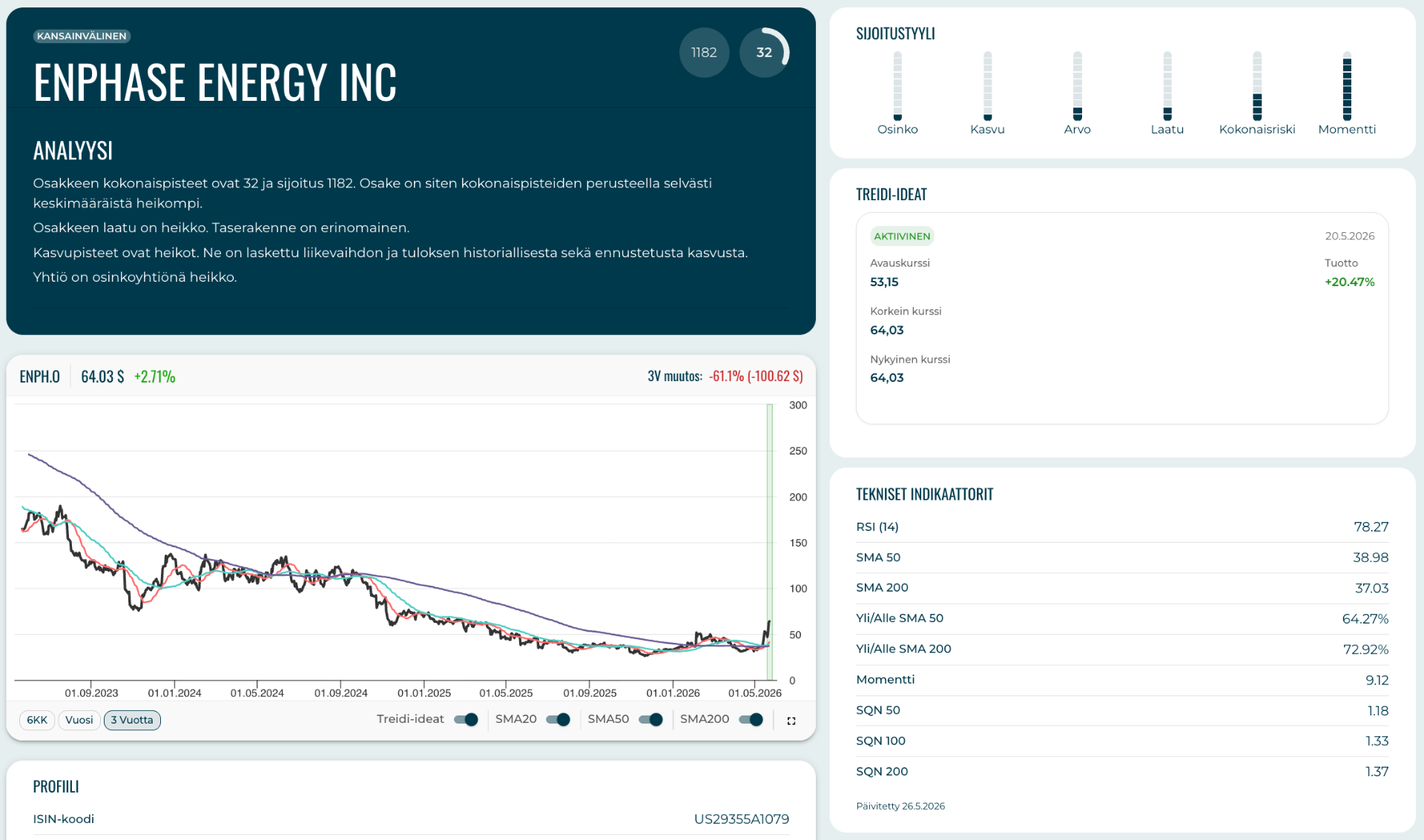Click the green trade idea marker on chart
Screen dimensions: 1424x840
point(770,541)
